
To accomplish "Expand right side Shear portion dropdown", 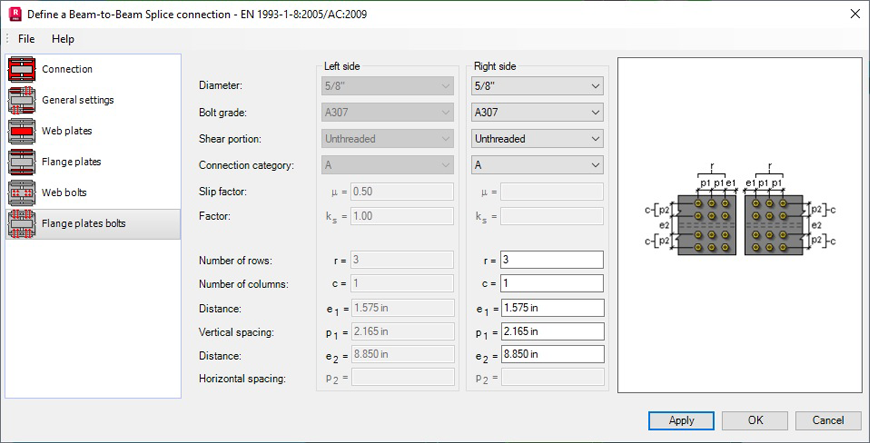I will pos(537,139).
